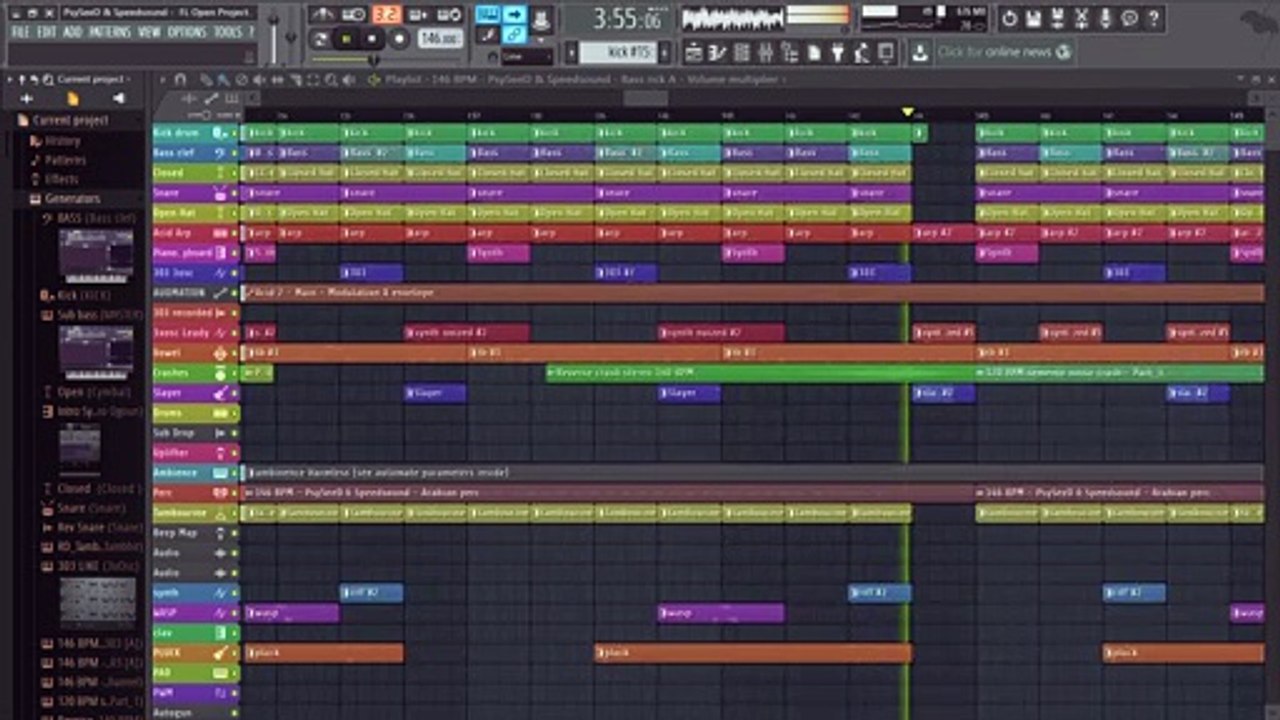Mute the Tambourine track

235,513
